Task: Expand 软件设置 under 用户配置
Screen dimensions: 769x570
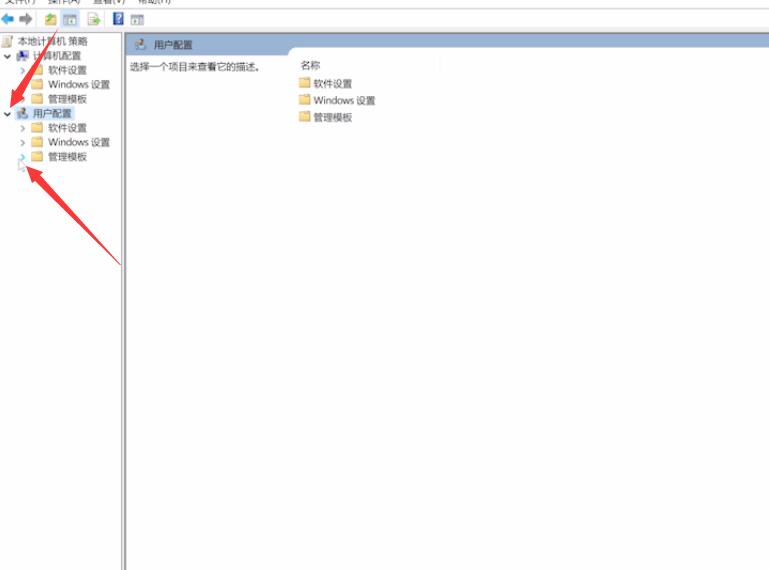Action: point(23,128)
